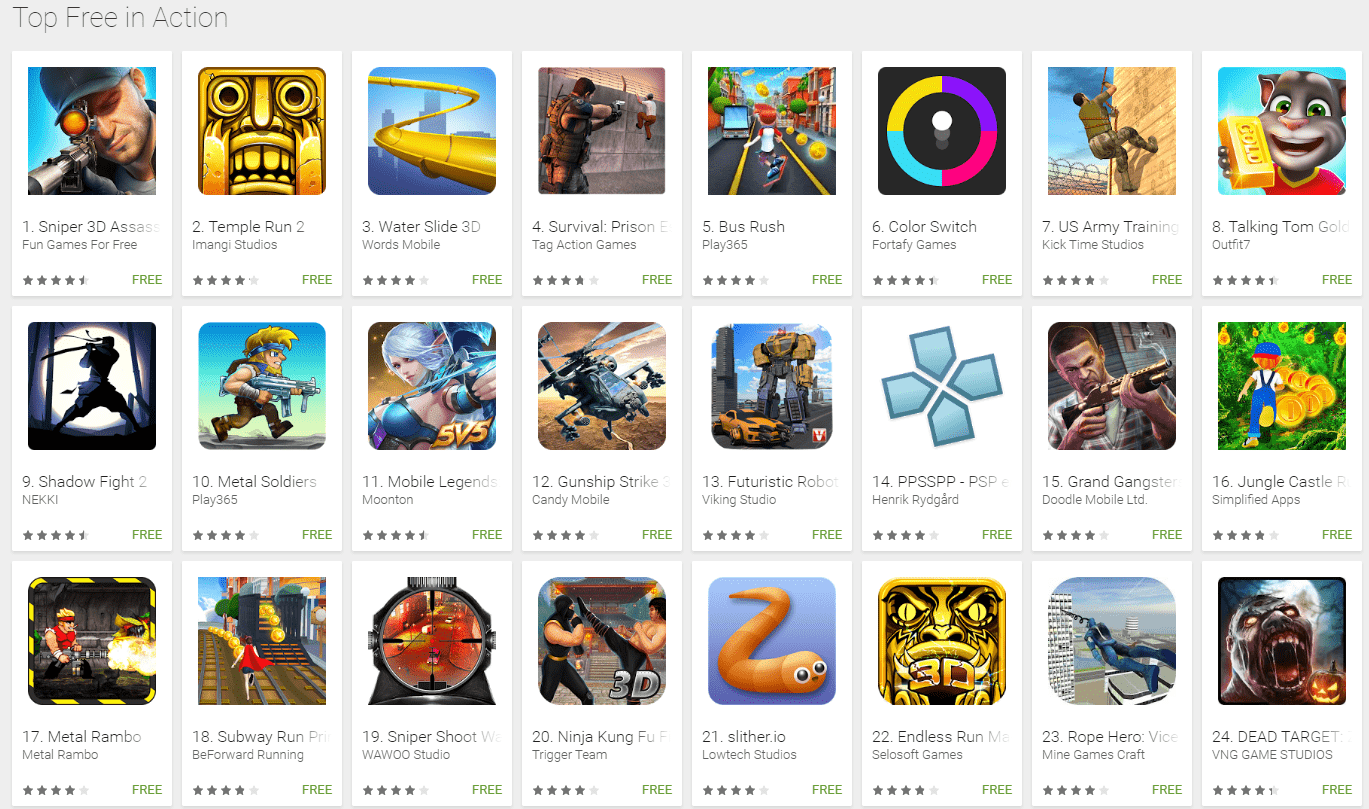Open the Lowtech Studios developer link
The width and height of the screenshot is (1369, 809).
(749, 755)
